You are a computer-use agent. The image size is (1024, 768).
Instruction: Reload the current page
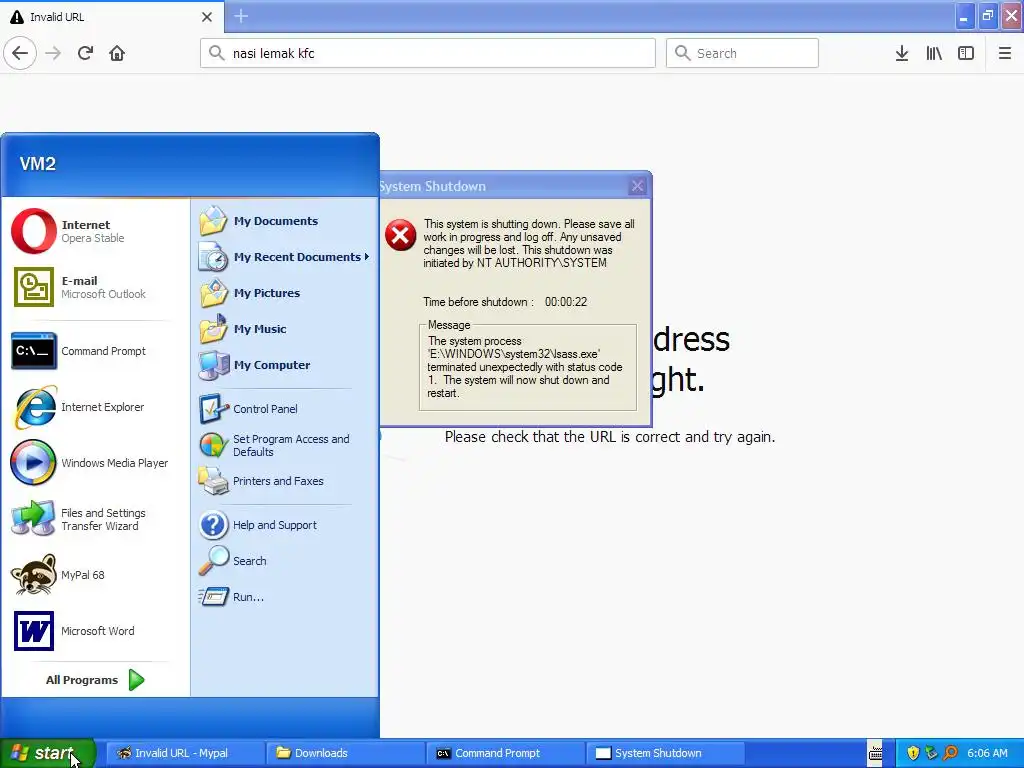click(x=85, y=53)
